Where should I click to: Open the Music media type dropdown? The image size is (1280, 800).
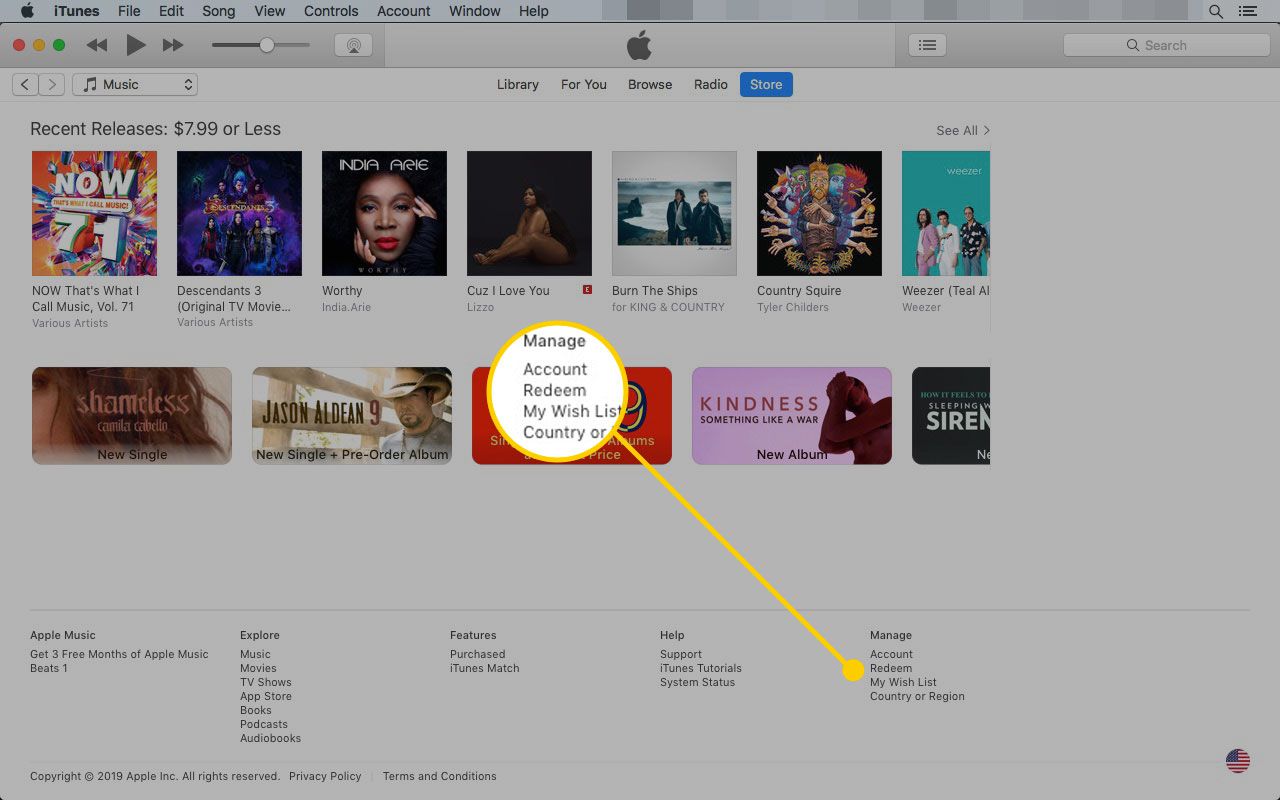[135, 85]
